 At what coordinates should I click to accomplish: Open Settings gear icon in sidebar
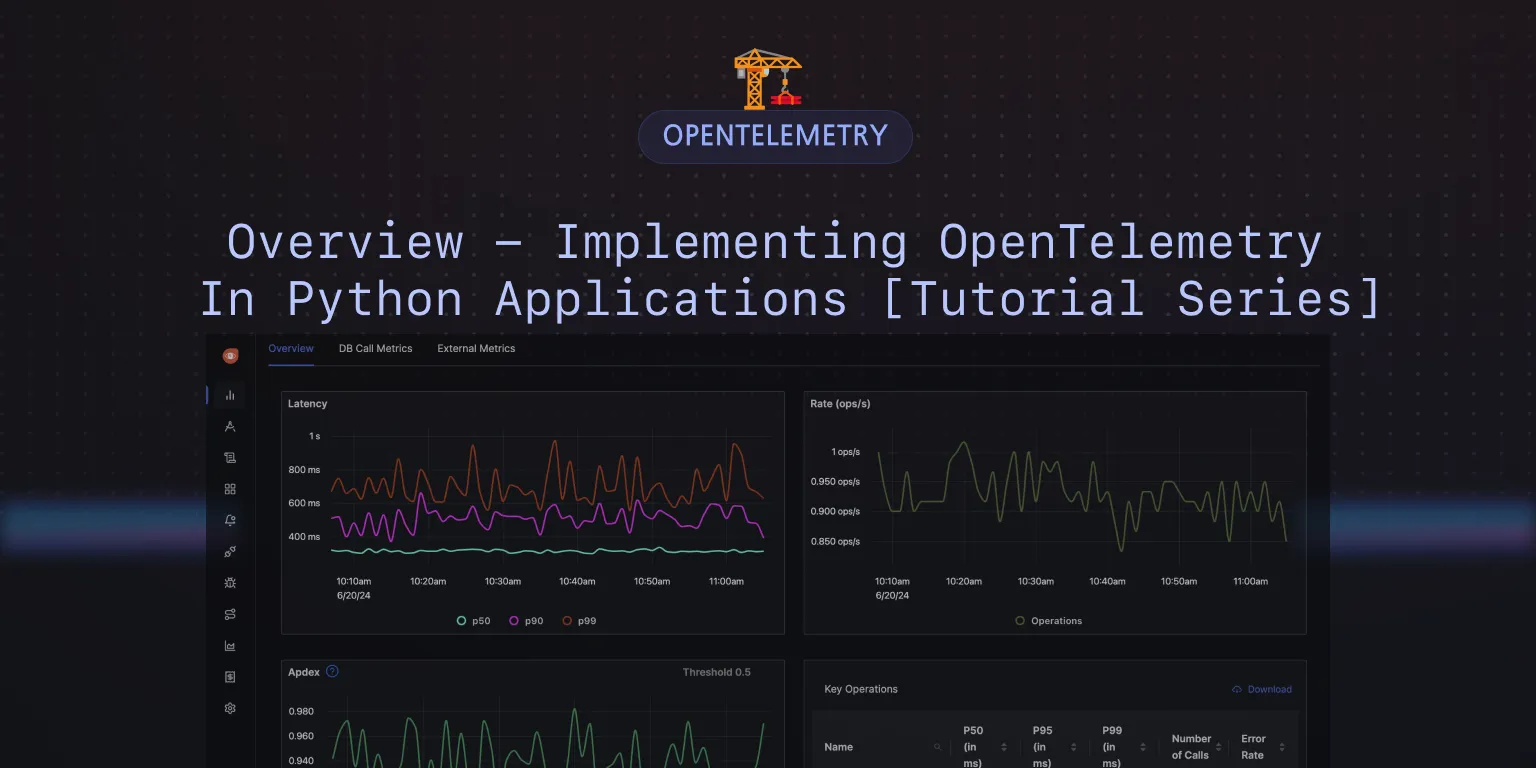point(230,708)
